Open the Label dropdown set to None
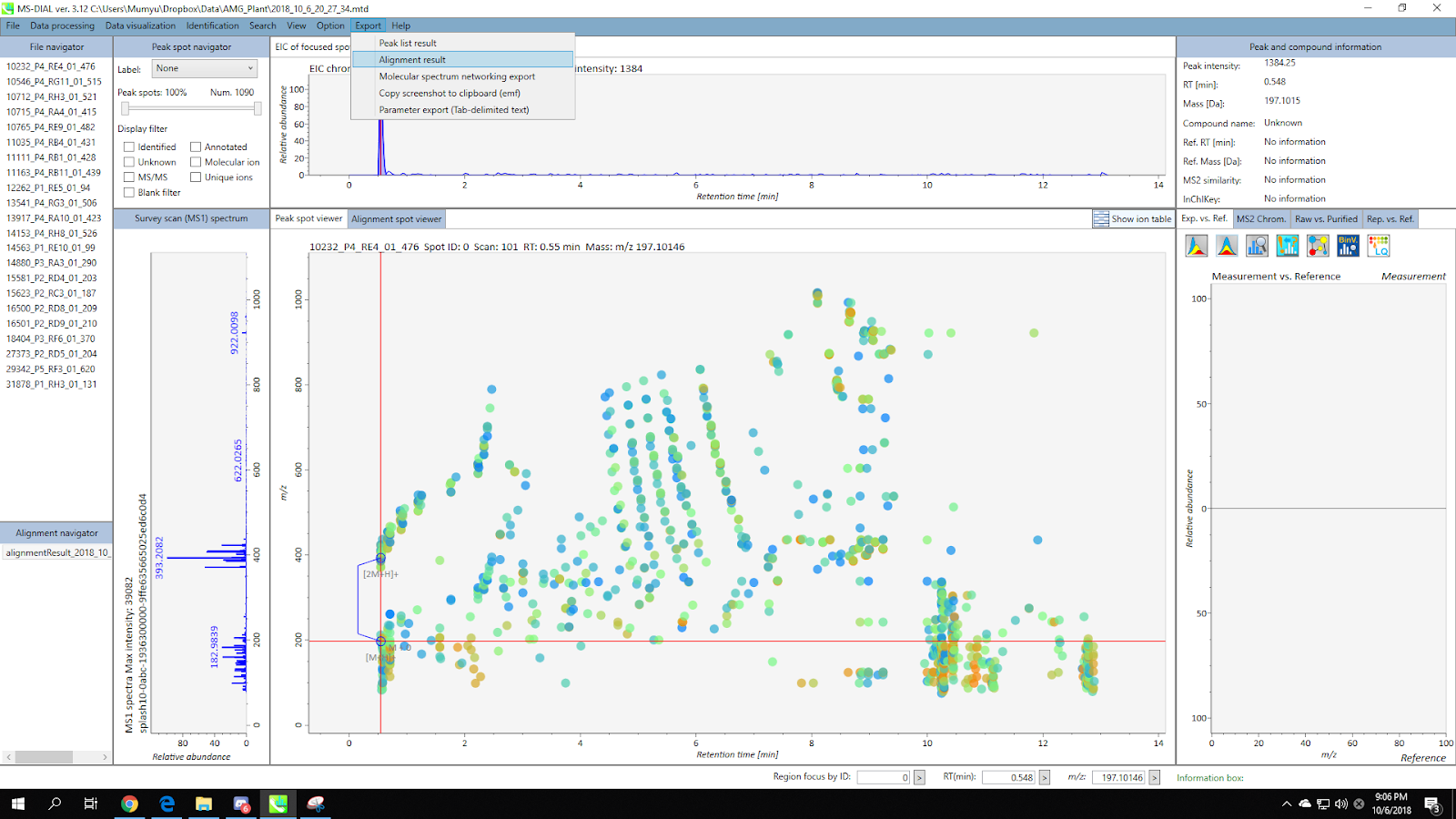The image size is (1456, 819). [204, 68]
